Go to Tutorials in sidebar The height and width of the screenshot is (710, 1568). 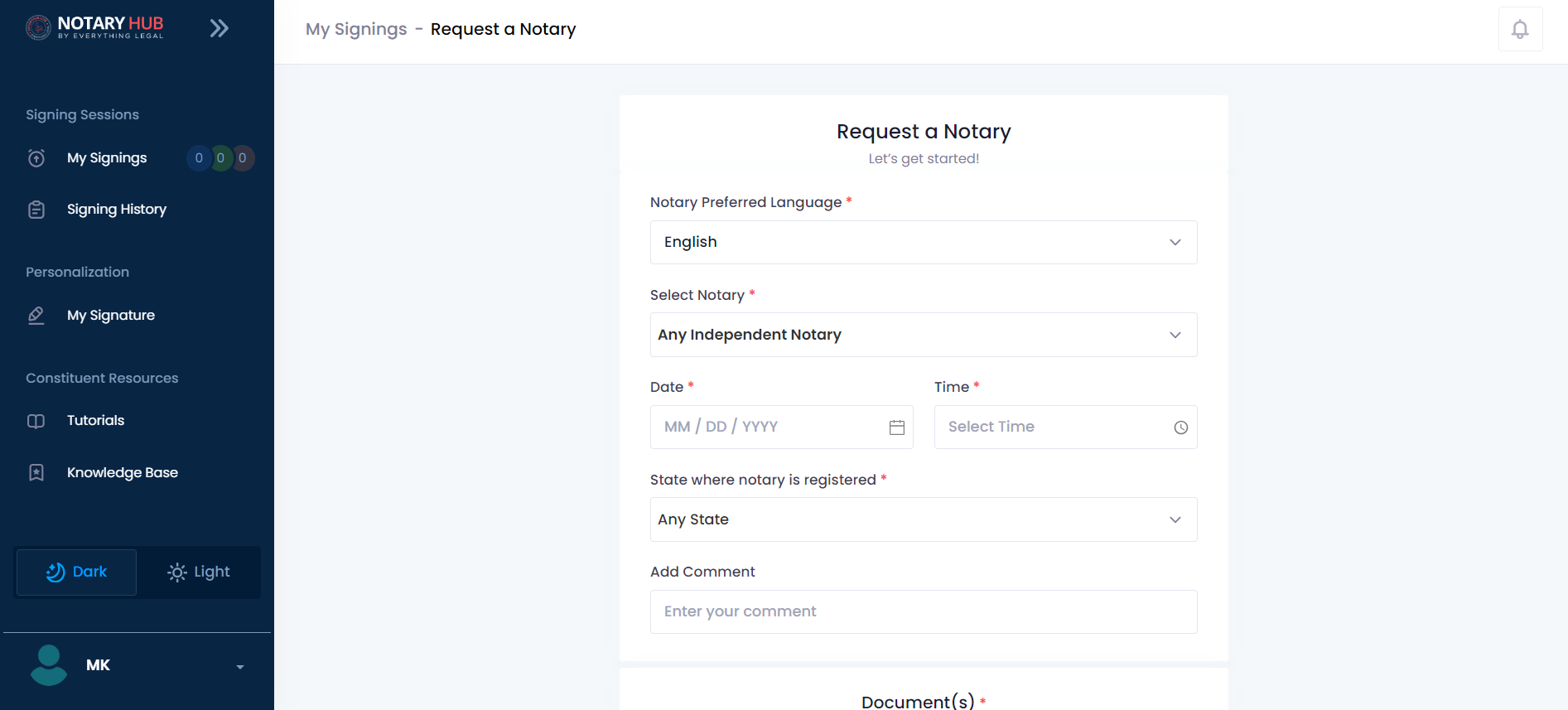click(x=95, y=421)
